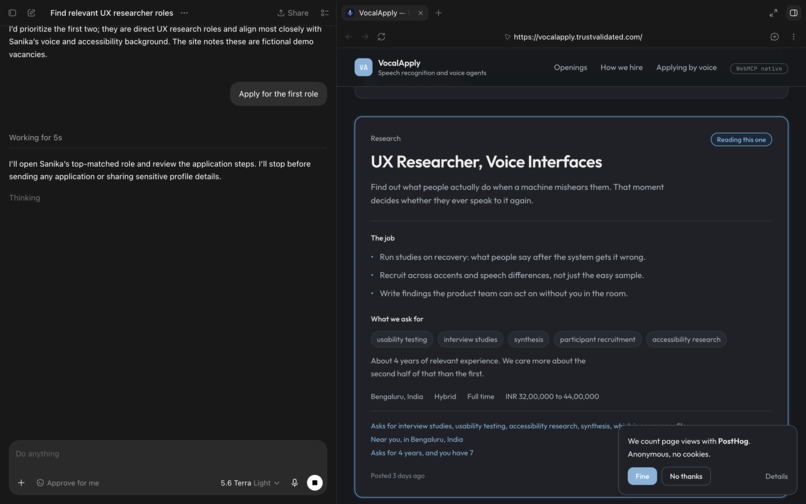Click the Research category label
Screen dimensions: 806x504
[386, 138]
